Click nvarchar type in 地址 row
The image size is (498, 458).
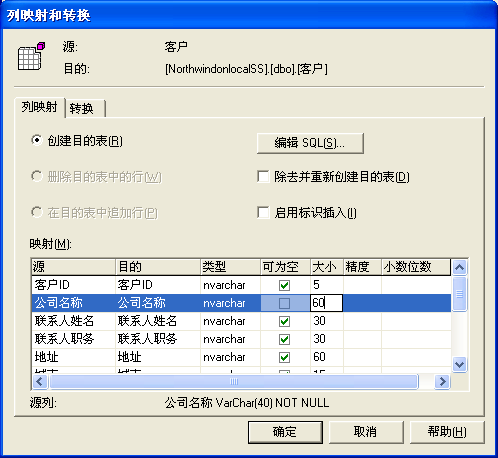pos(230,357)
